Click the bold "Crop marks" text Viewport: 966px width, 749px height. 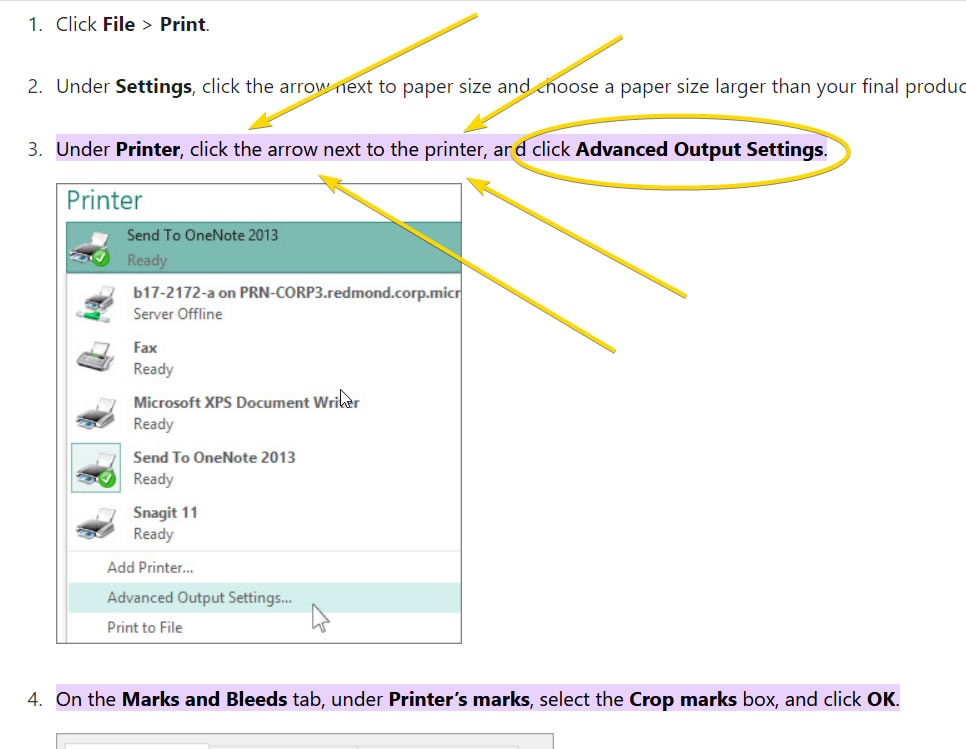coord(682,699)
